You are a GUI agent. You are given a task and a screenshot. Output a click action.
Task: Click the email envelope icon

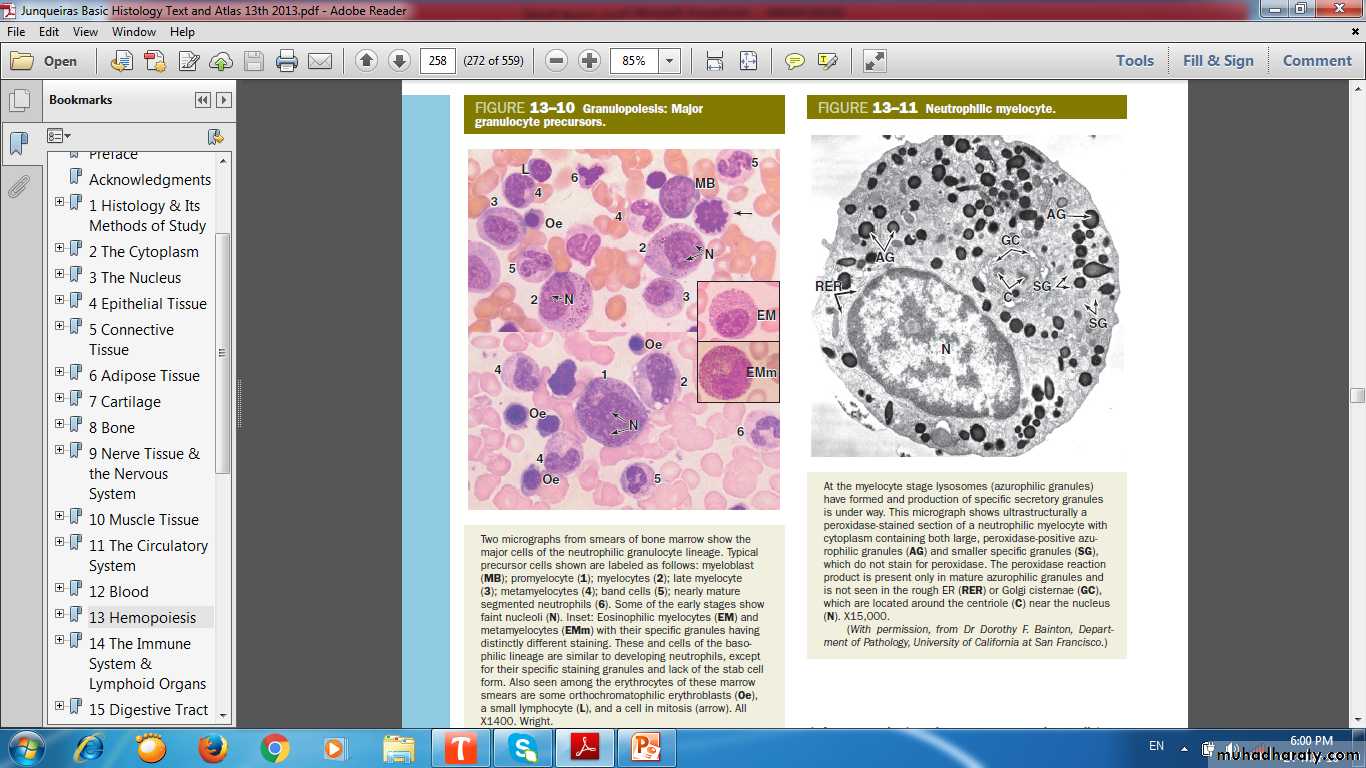coord(320,61)
